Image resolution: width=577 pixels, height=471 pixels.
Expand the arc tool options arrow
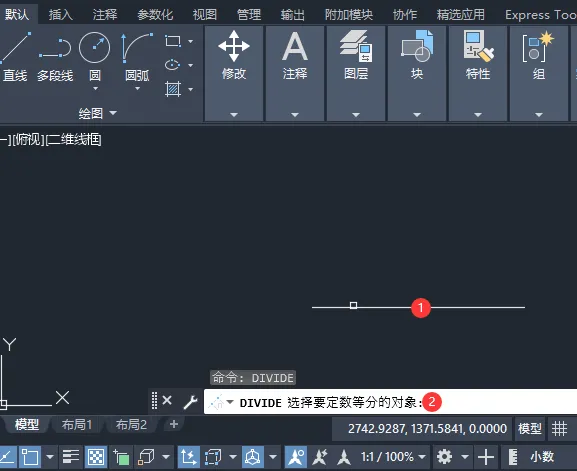[137, 88]
